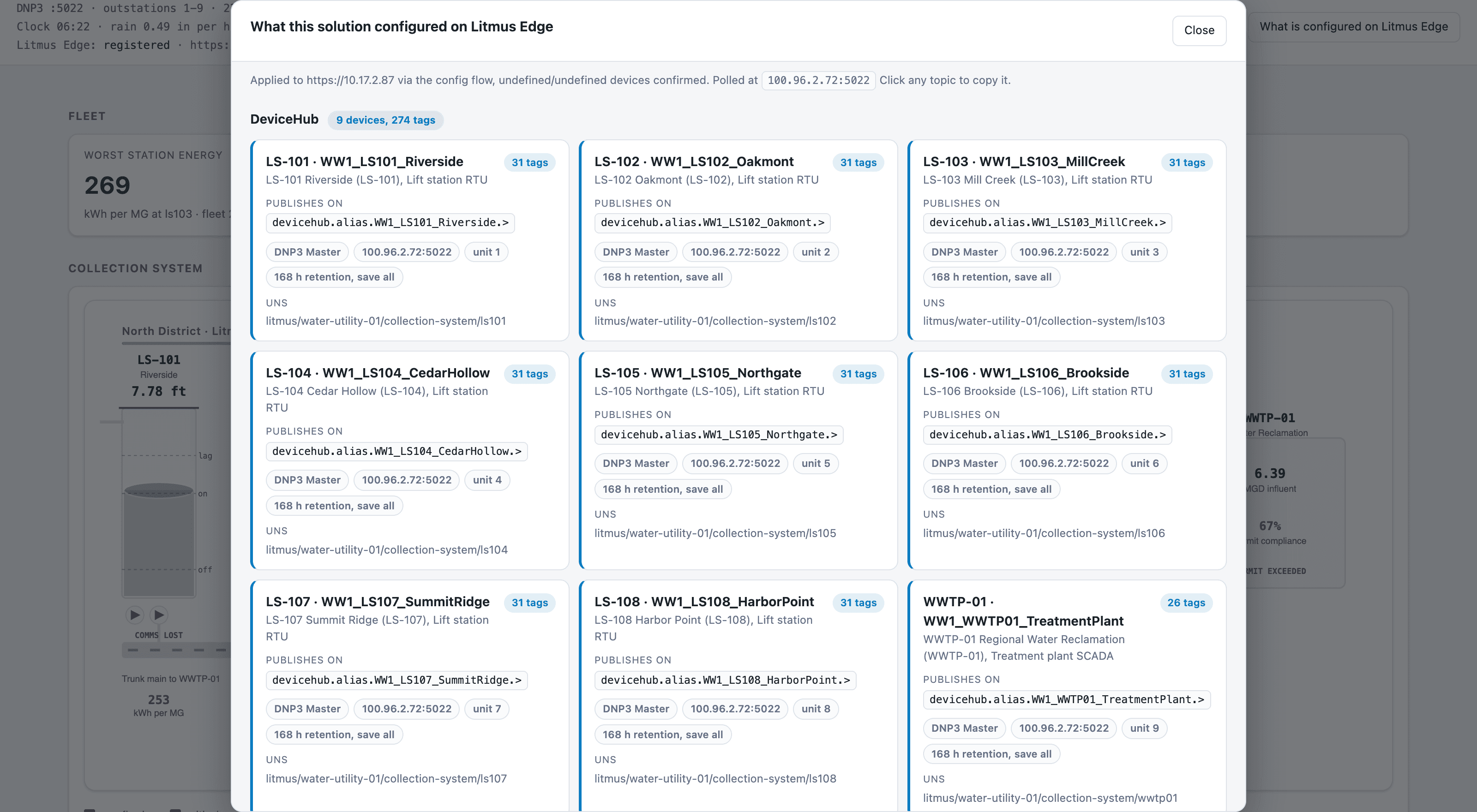Click UNS path ending in collection-system/ls102
The width and height of the screenshot is (1477, 812).
pos(715,321)
